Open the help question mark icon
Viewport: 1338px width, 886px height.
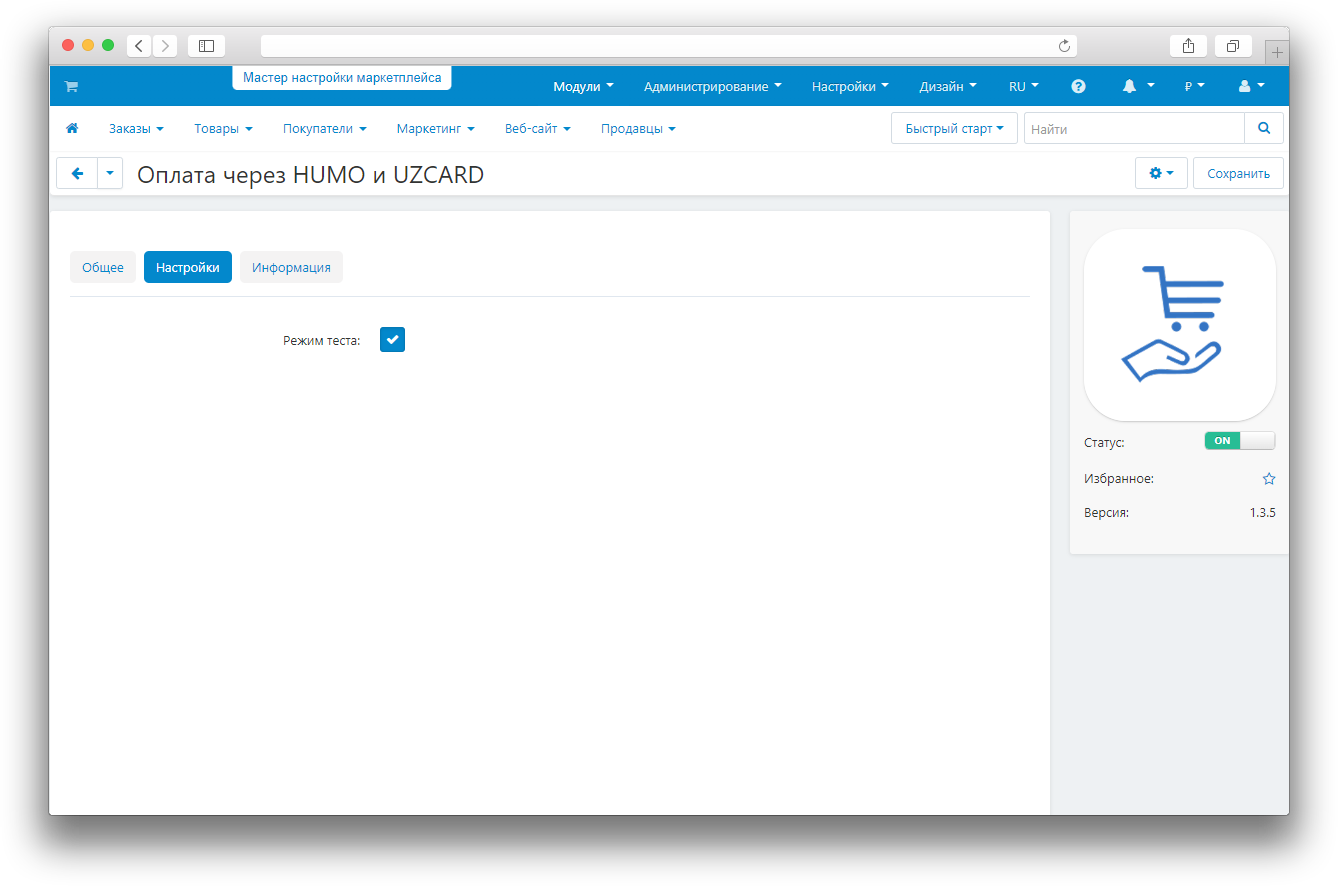point(1078,87)
